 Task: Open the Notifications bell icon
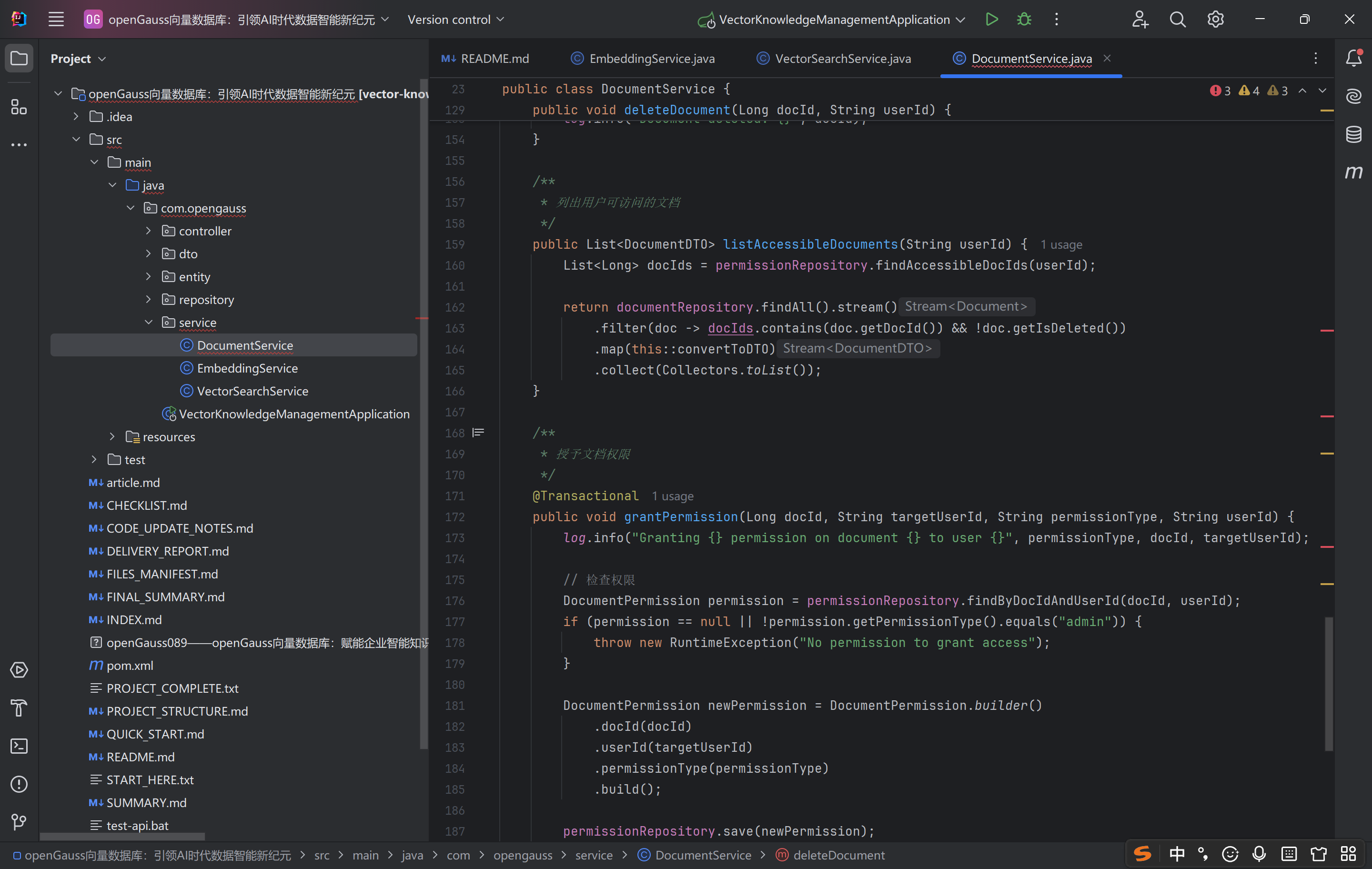1353,58
